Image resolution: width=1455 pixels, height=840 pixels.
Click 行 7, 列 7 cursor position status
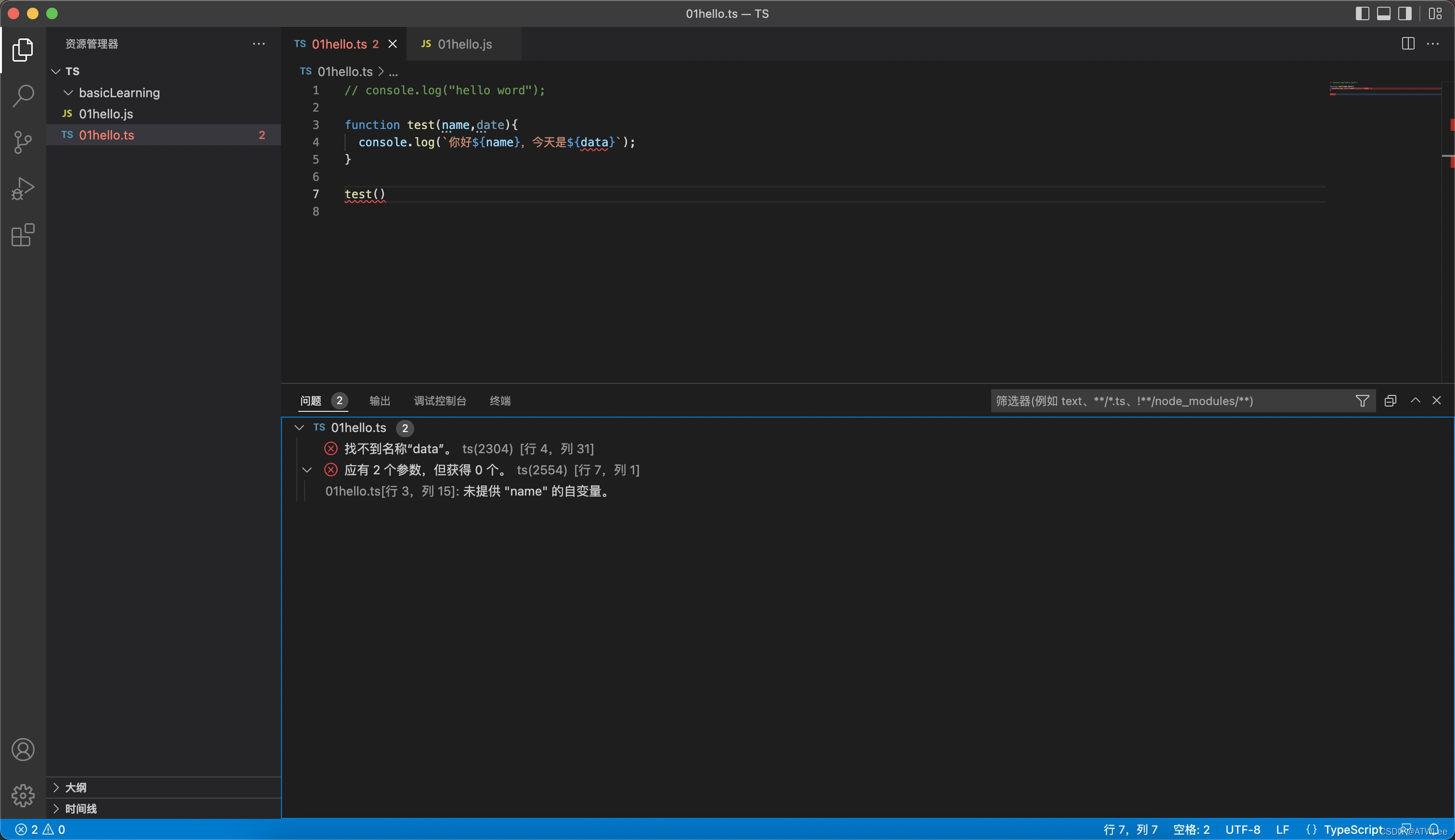1130,829
